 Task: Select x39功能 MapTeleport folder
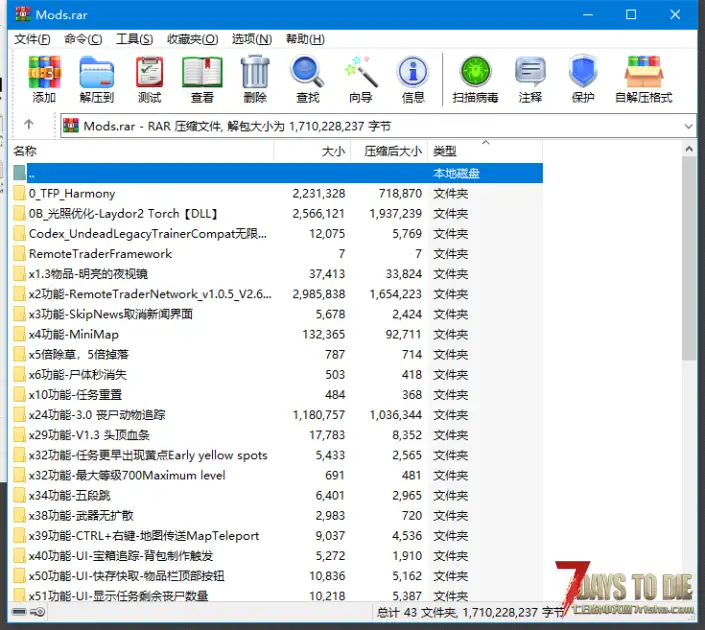point(144,536)
